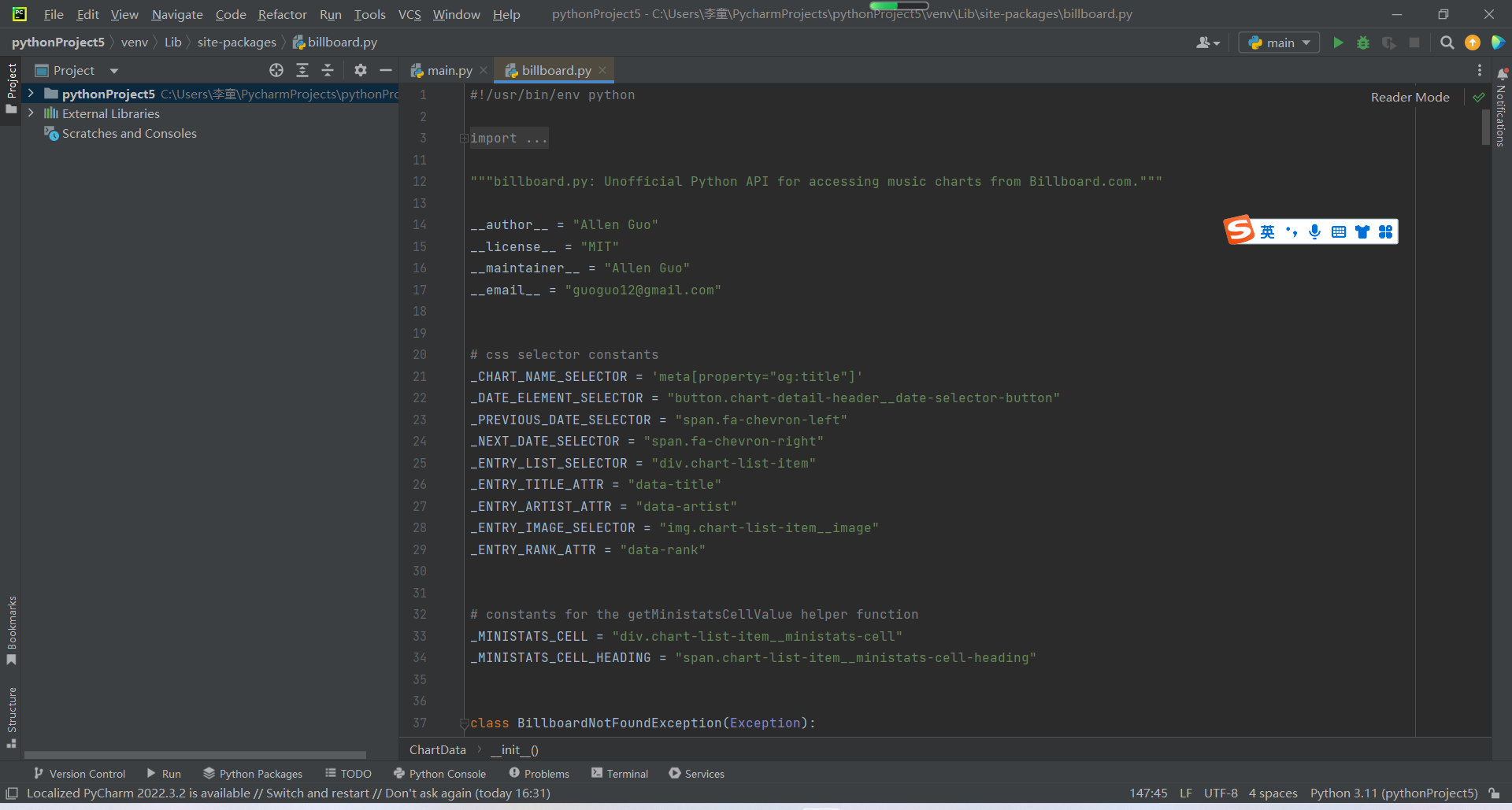Click Select Opened File target icon
1512x810 pixels.
click(x=276, y=70)
